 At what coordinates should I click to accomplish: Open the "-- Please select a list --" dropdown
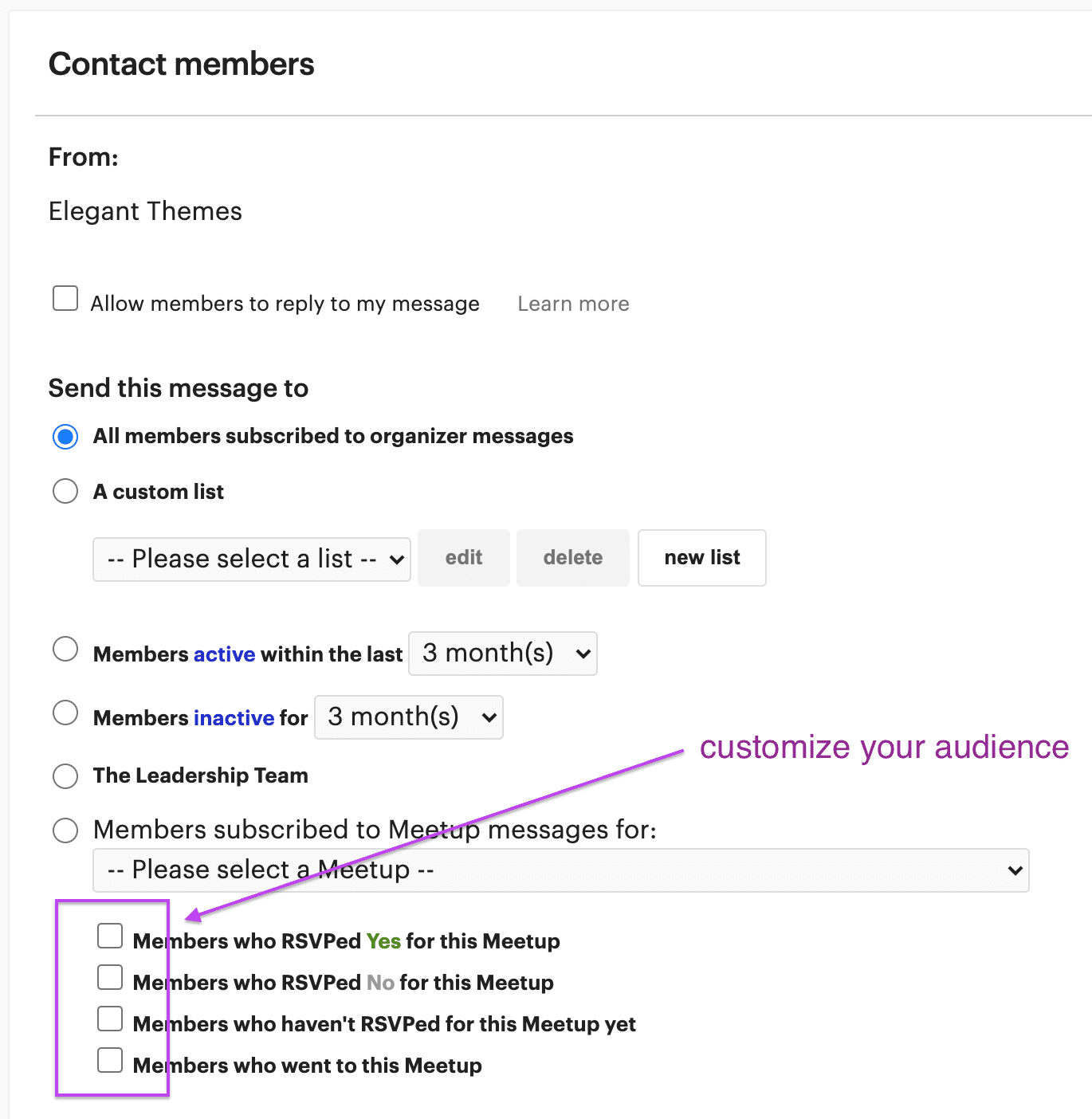point(251,558)
